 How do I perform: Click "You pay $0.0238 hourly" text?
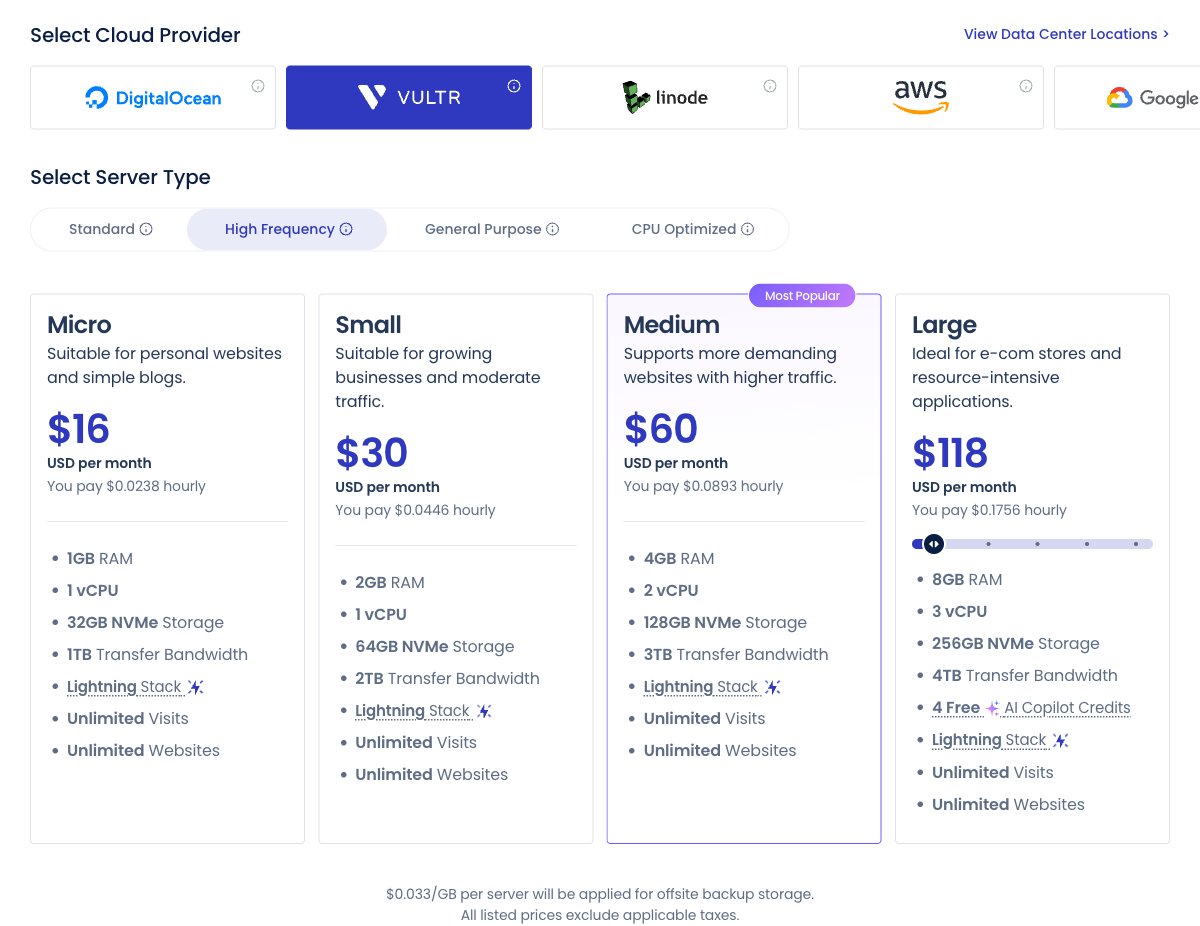pyautogui.click(x=126, y=486)
